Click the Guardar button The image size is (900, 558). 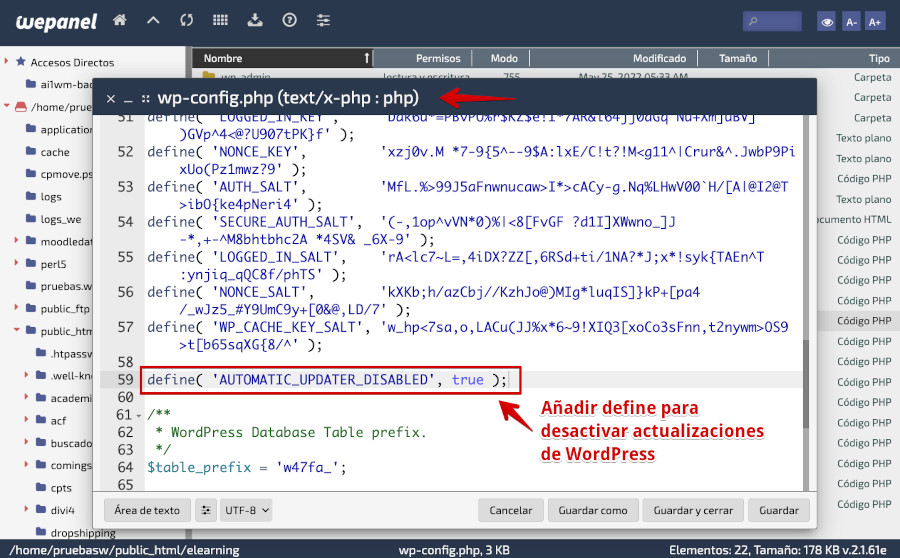pyautogui.click(x=778, y=510)
